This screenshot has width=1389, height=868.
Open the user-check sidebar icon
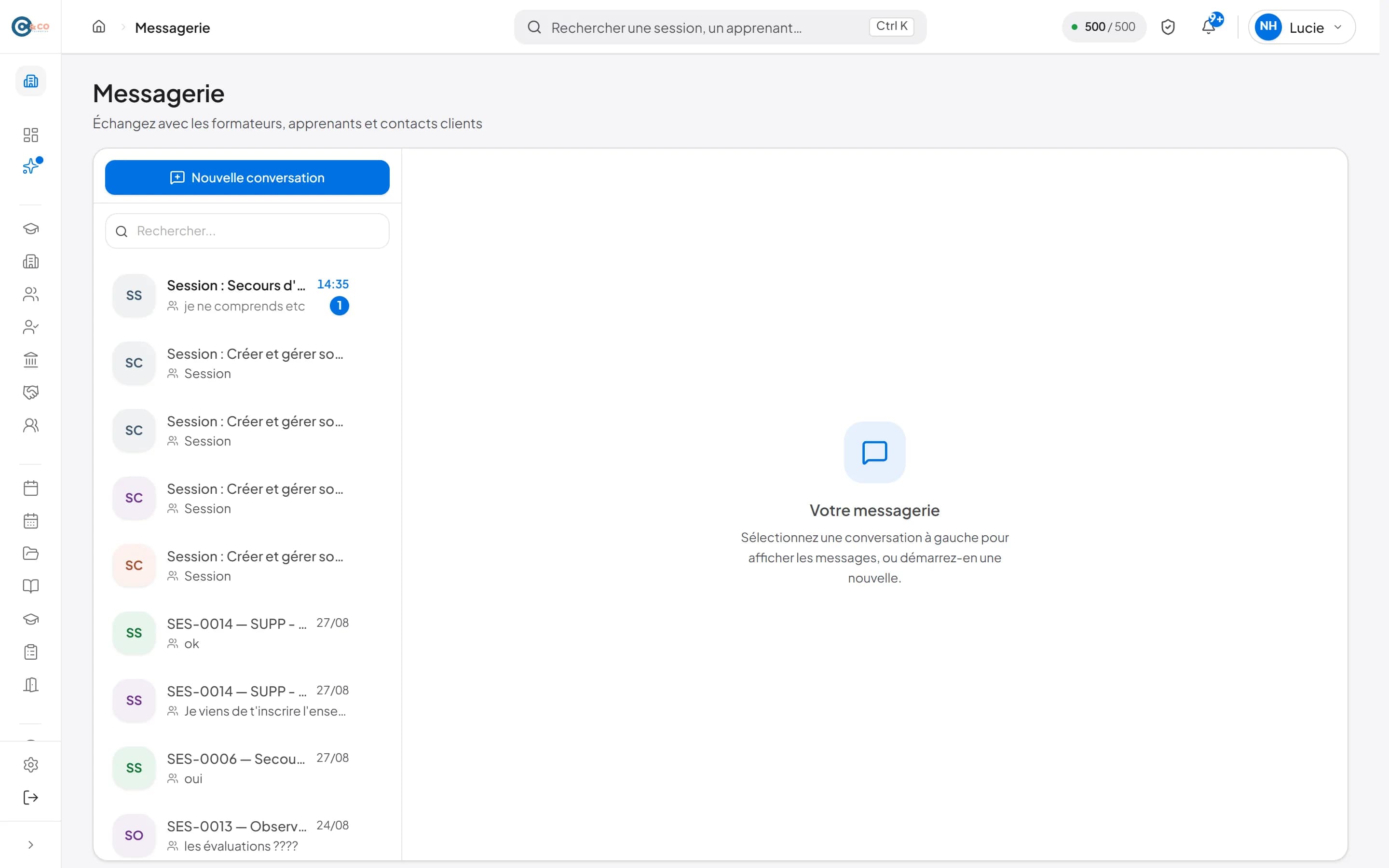[31, 327]
